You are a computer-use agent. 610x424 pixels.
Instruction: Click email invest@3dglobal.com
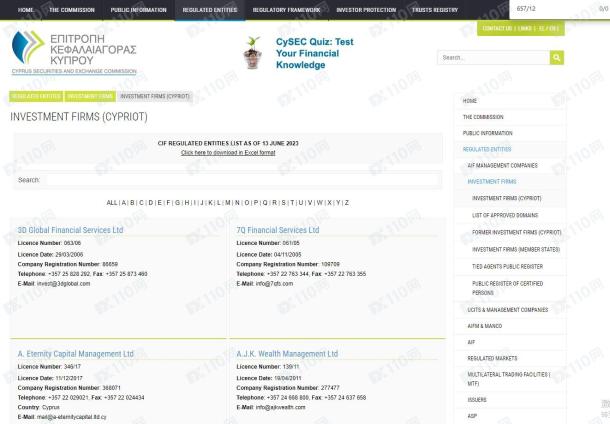[63, 284]
